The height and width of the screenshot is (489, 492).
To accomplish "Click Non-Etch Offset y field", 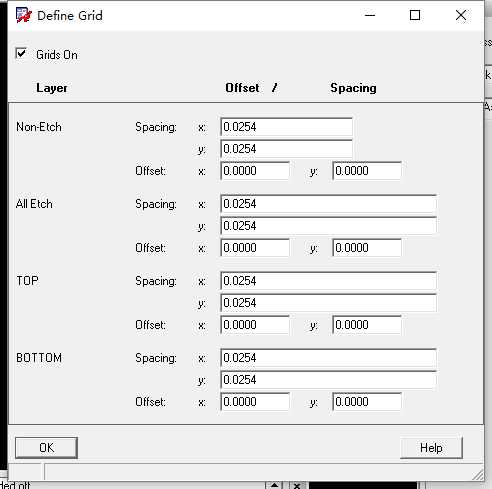I will click(367, 171).
